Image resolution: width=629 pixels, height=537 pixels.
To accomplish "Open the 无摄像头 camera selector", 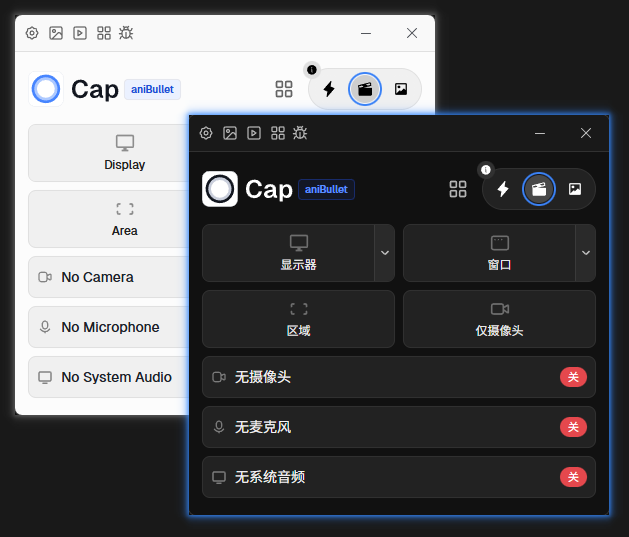I will click(x=399, y=377).
